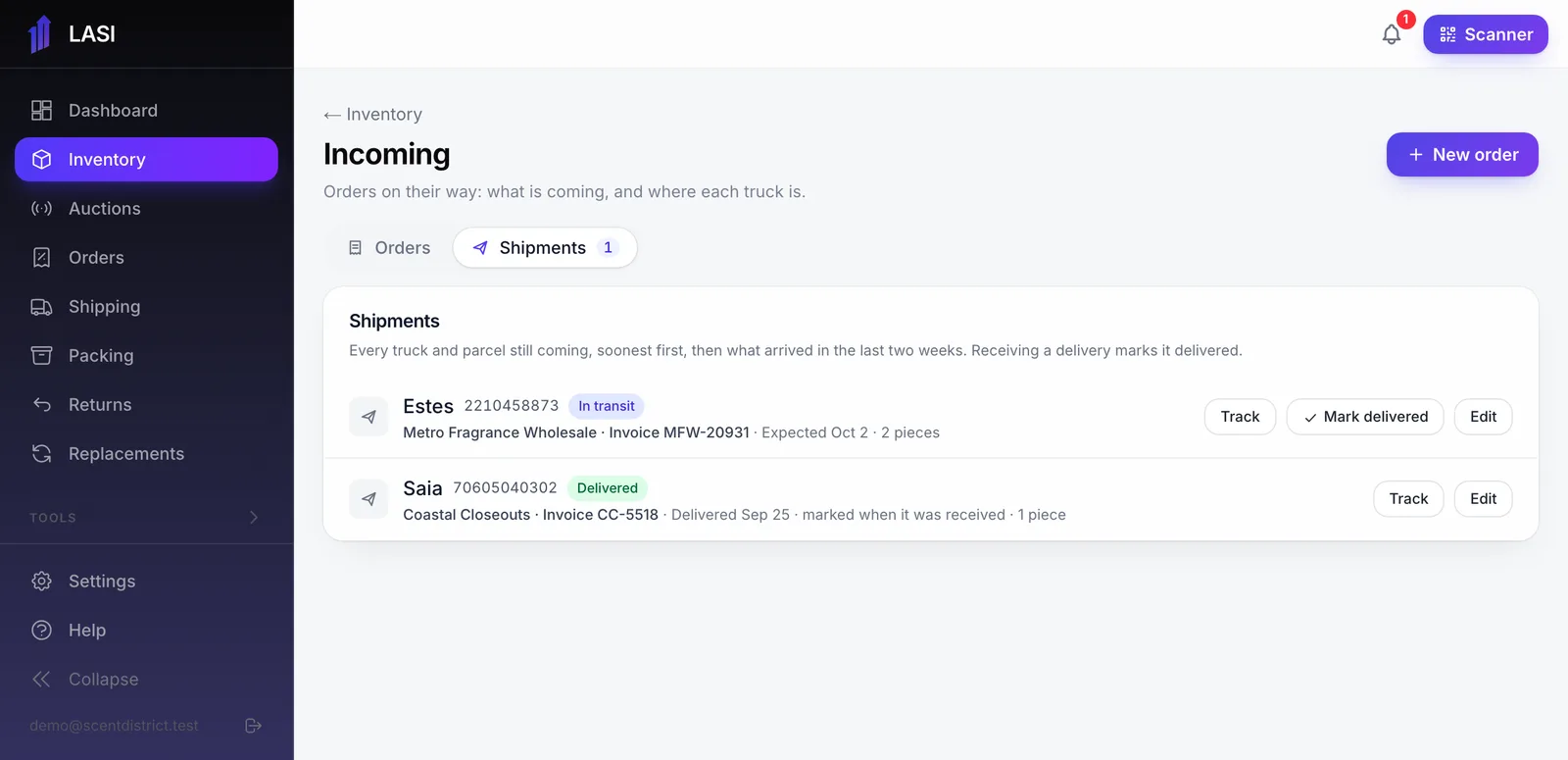Open Dashboard from the sidebar

click(147, 111)
